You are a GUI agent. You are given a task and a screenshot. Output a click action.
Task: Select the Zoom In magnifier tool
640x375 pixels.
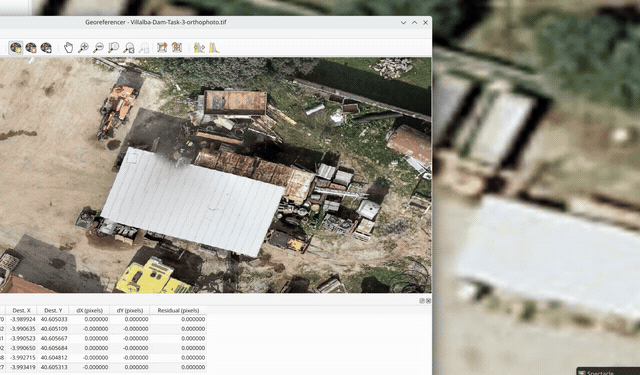point(83,48)
